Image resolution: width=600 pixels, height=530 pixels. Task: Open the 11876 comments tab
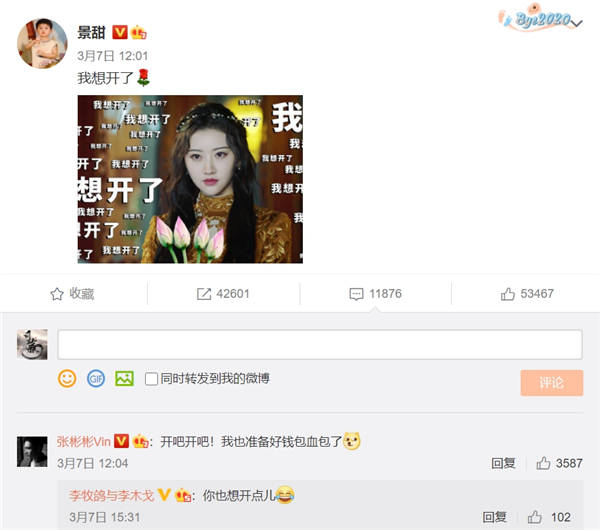[x=375, y=294]
